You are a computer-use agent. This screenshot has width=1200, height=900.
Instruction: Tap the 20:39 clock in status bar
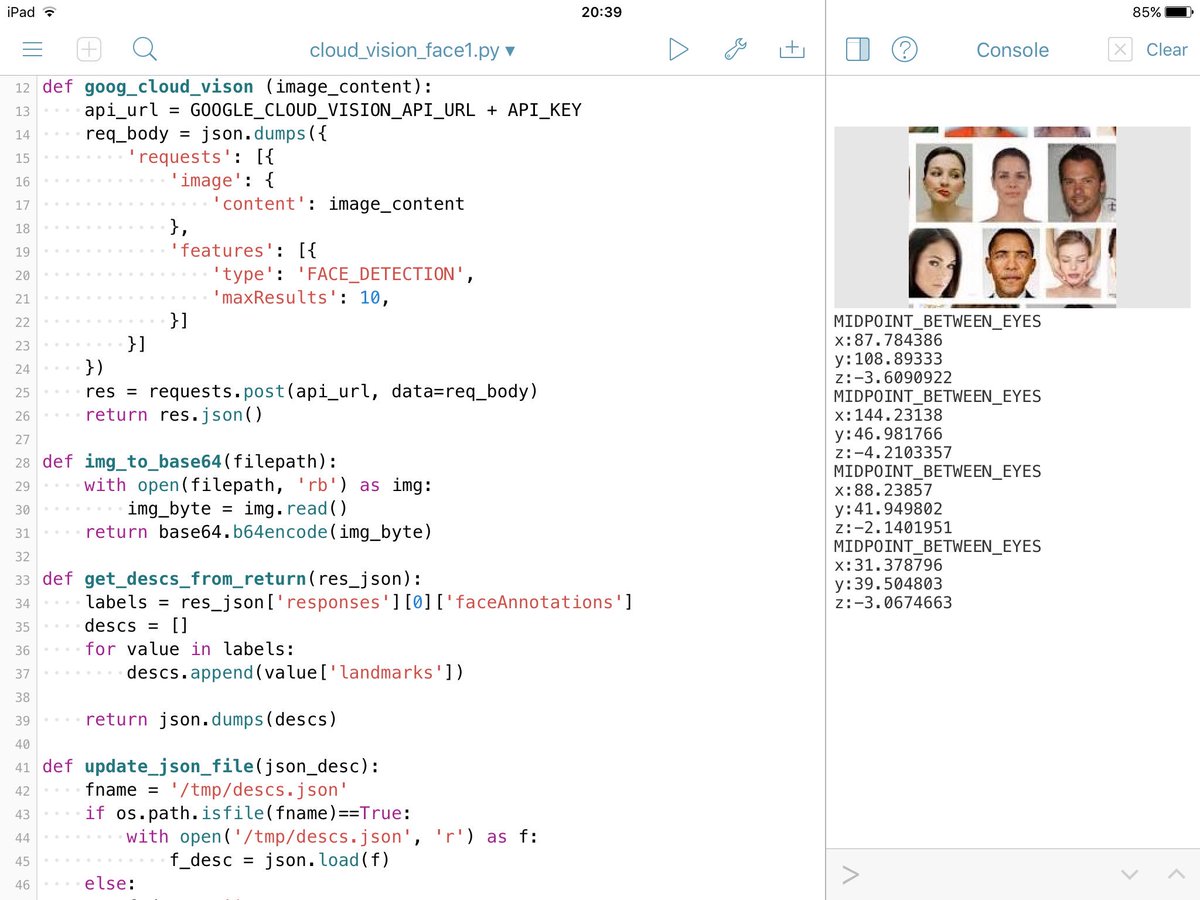click(x=601, y=12)
